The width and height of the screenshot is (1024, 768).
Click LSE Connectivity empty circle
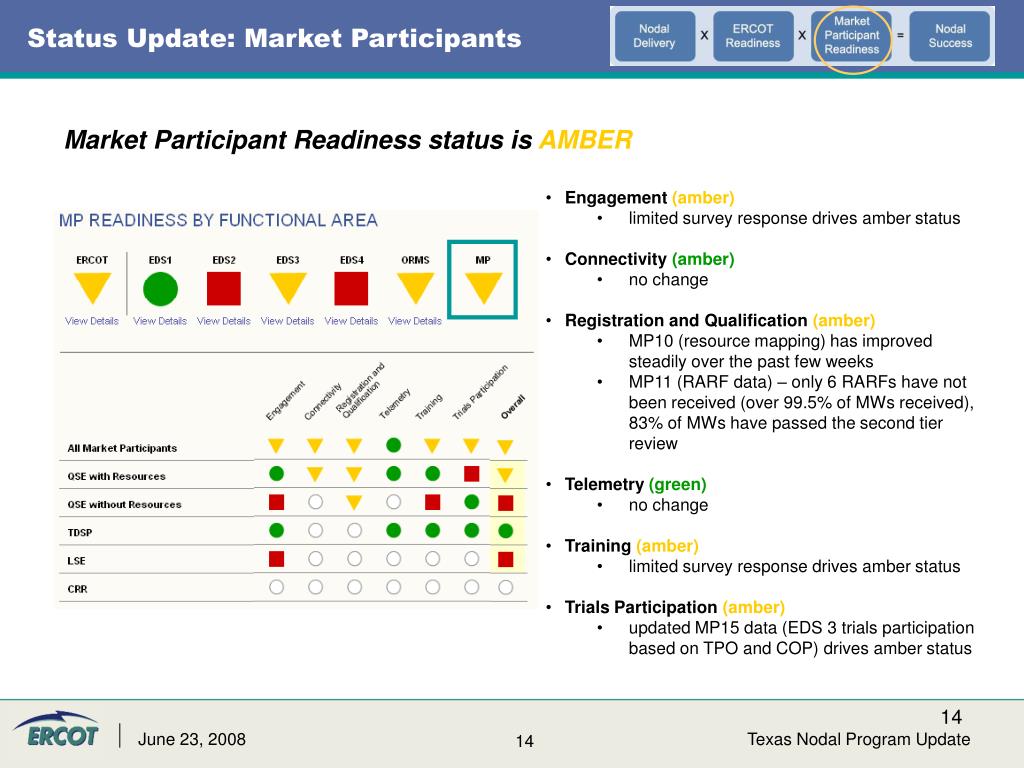(x=315, y=558)
